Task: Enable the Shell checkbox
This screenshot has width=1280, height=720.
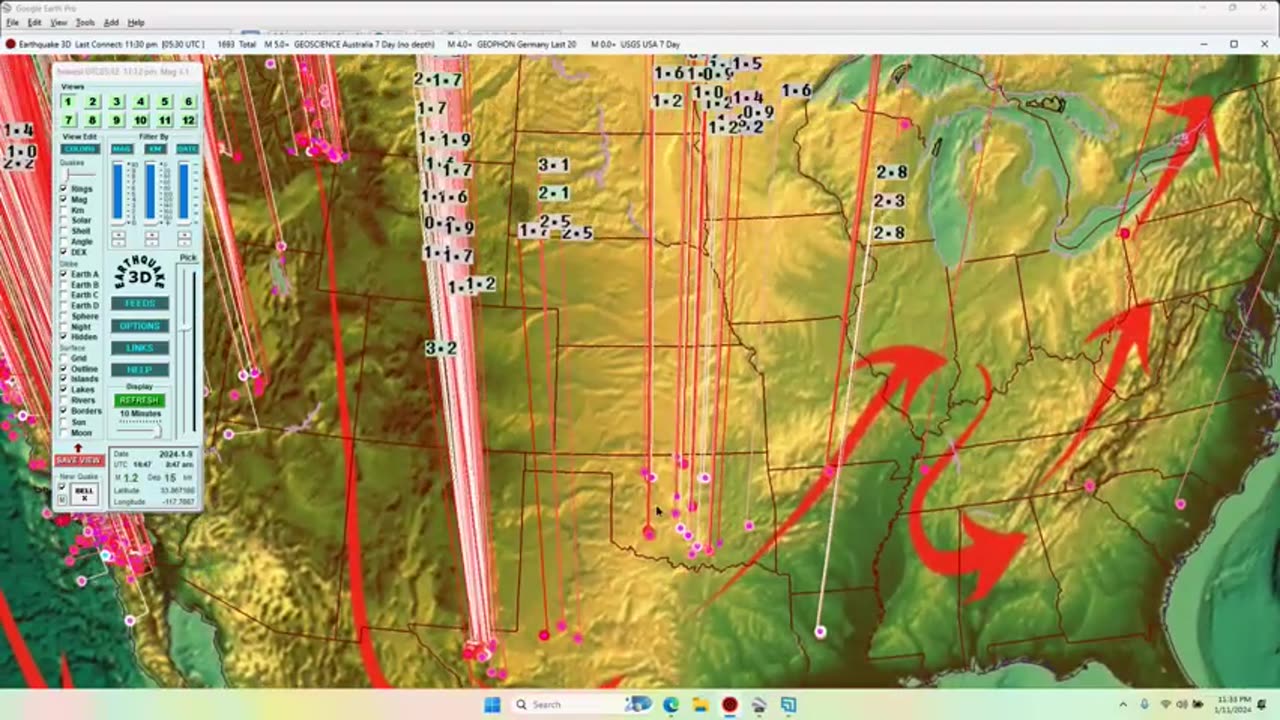Action: tap(64, 231)
